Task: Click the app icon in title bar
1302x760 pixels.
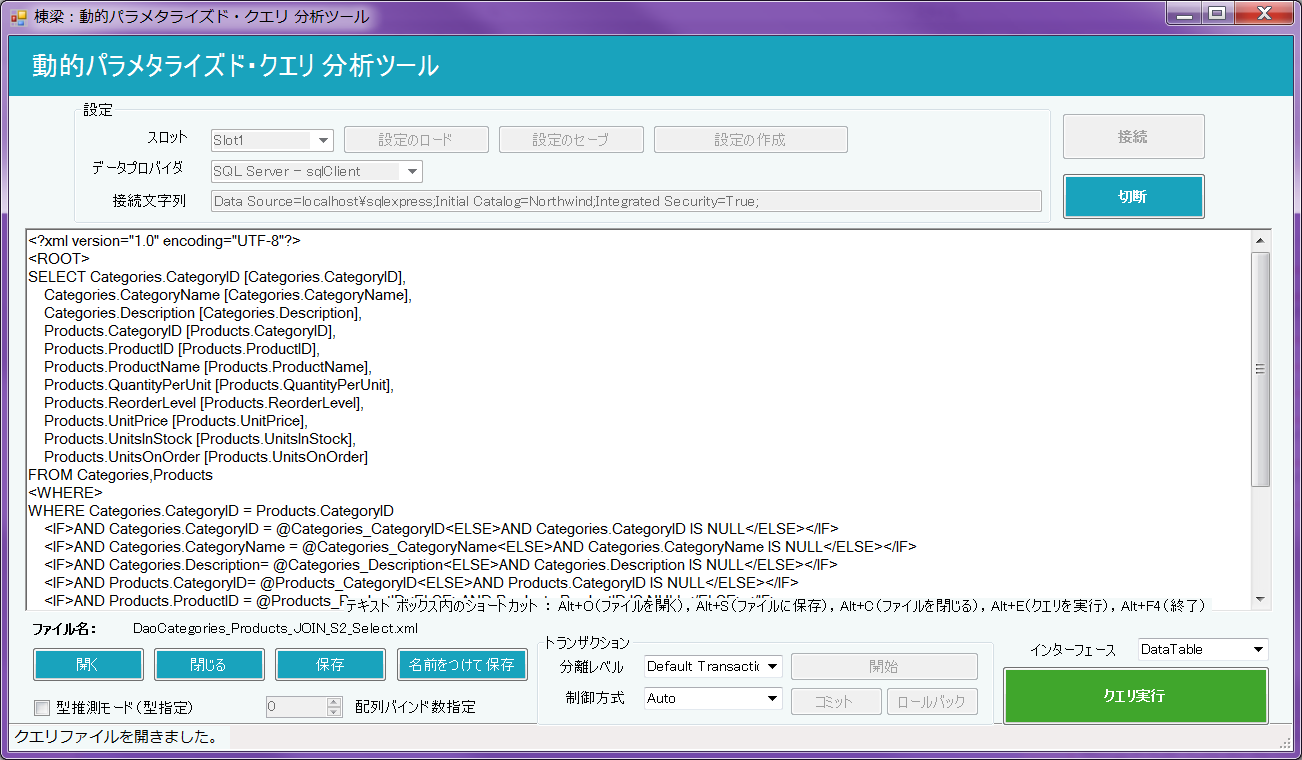Action: pos(18,16)
